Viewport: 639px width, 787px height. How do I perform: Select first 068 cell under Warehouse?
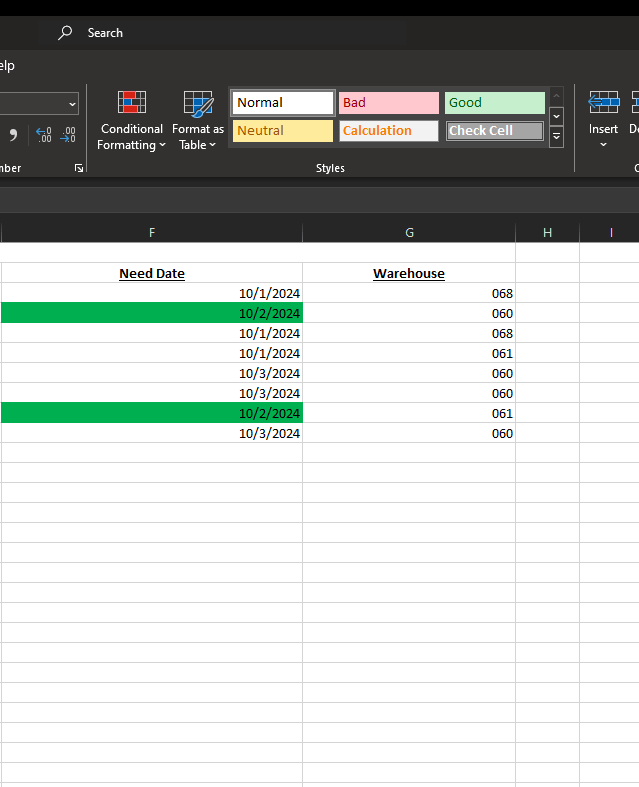tap(409, 293)
